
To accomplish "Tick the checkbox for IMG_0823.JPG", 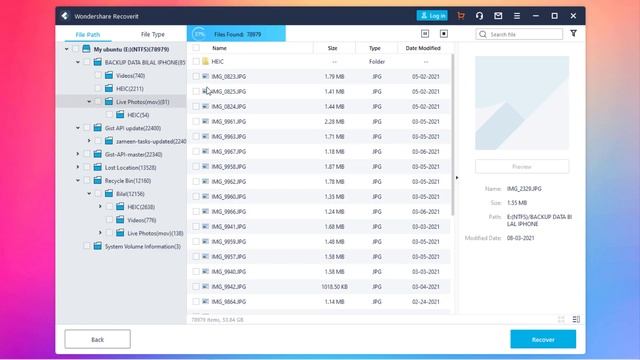I will tap(196, 76).
